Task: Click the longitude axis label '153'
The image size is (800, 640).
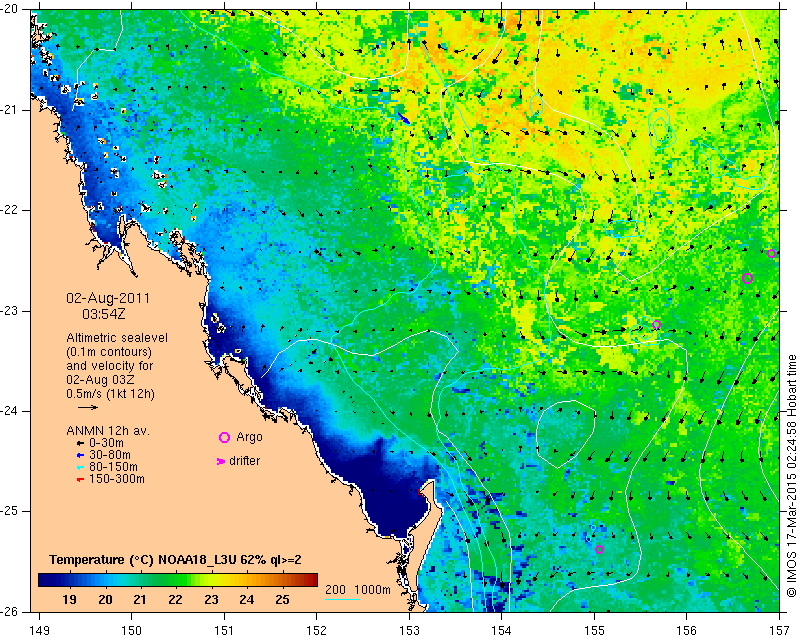Action: click(x=409, y=631)
